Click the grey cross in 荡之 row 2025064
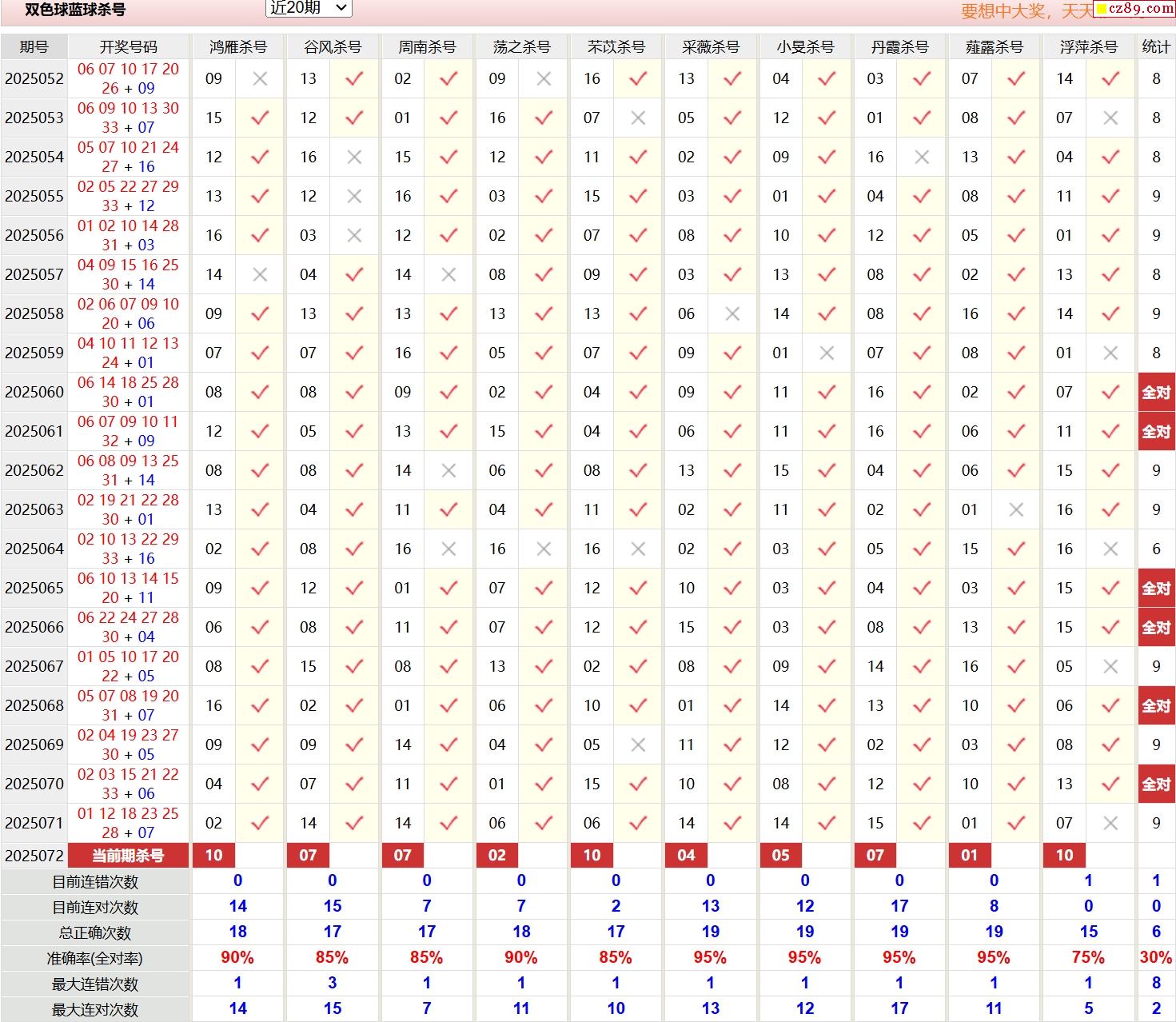This screenshot has height=1022, width=1176. [544, 549]
